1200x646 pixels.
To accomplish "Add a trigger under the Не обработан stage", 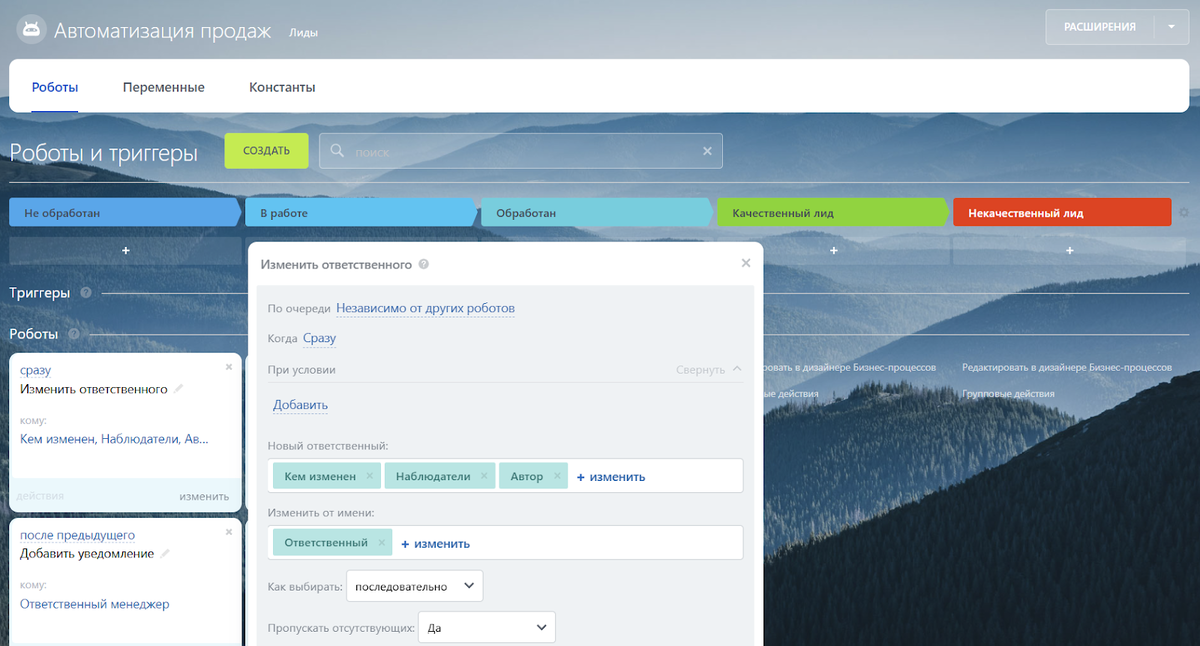I will tap(126, 250).
